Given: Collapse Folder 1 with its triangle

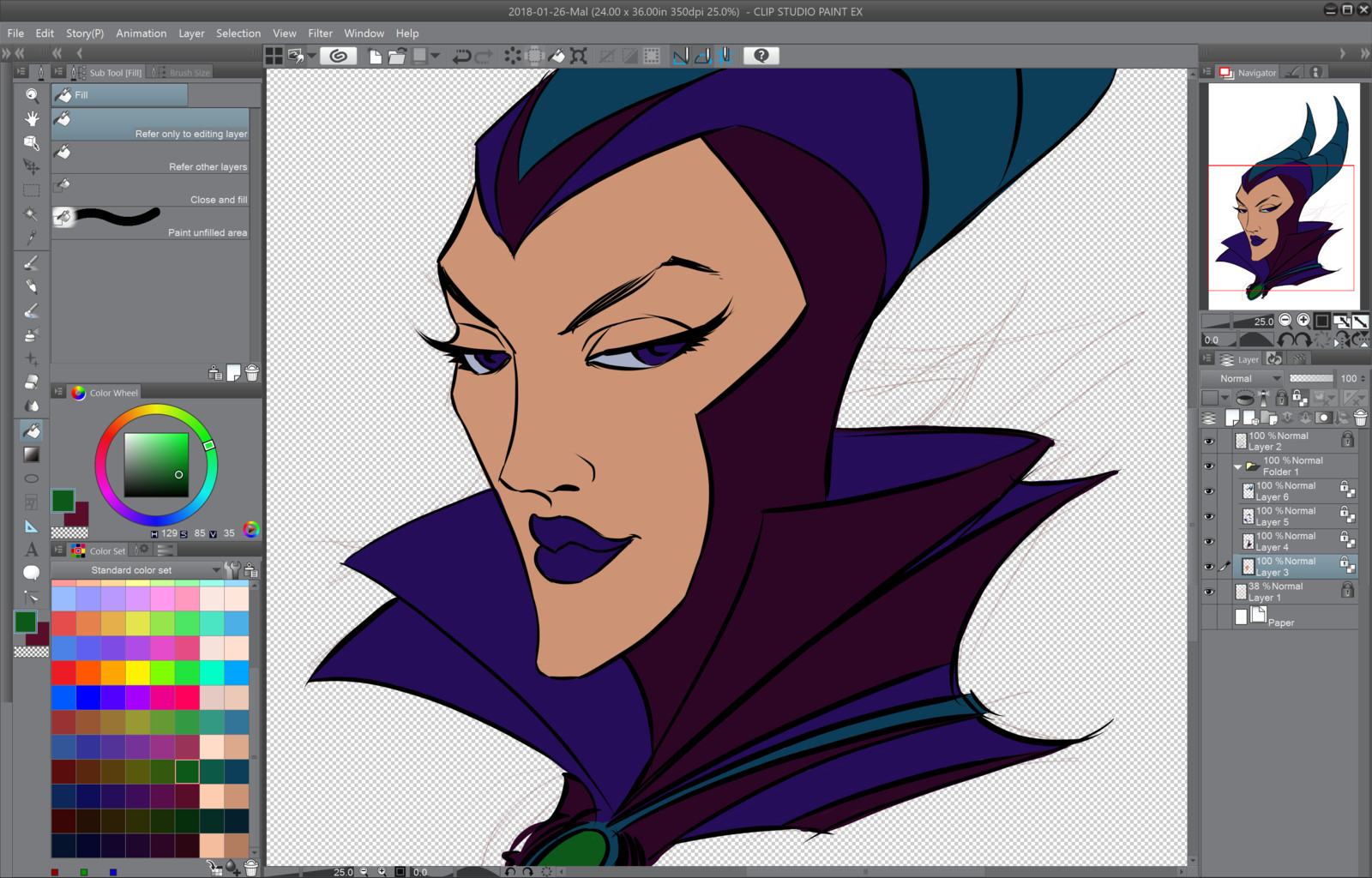Looking at the screenshot, I should pos(1237,467).
